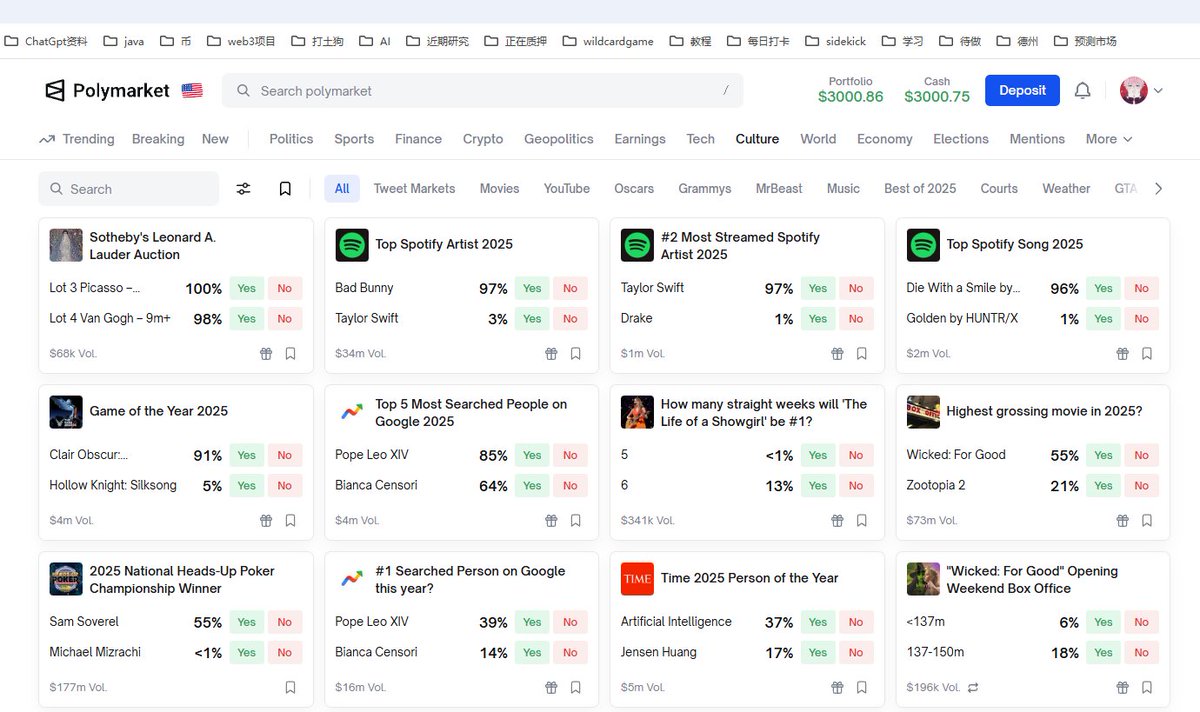Click Google trends icon on #1 Searched Person card
Image resolution: width=1200 pixels, height=712 pixels.
tap(352, 579)
